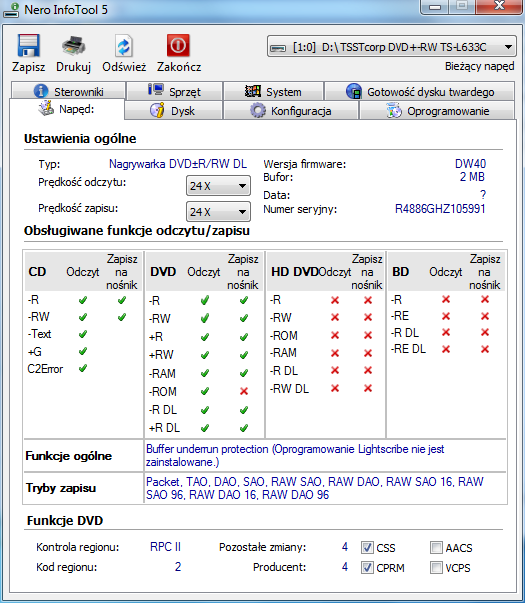Toggle the CPRM checkbox

point(367,567)
